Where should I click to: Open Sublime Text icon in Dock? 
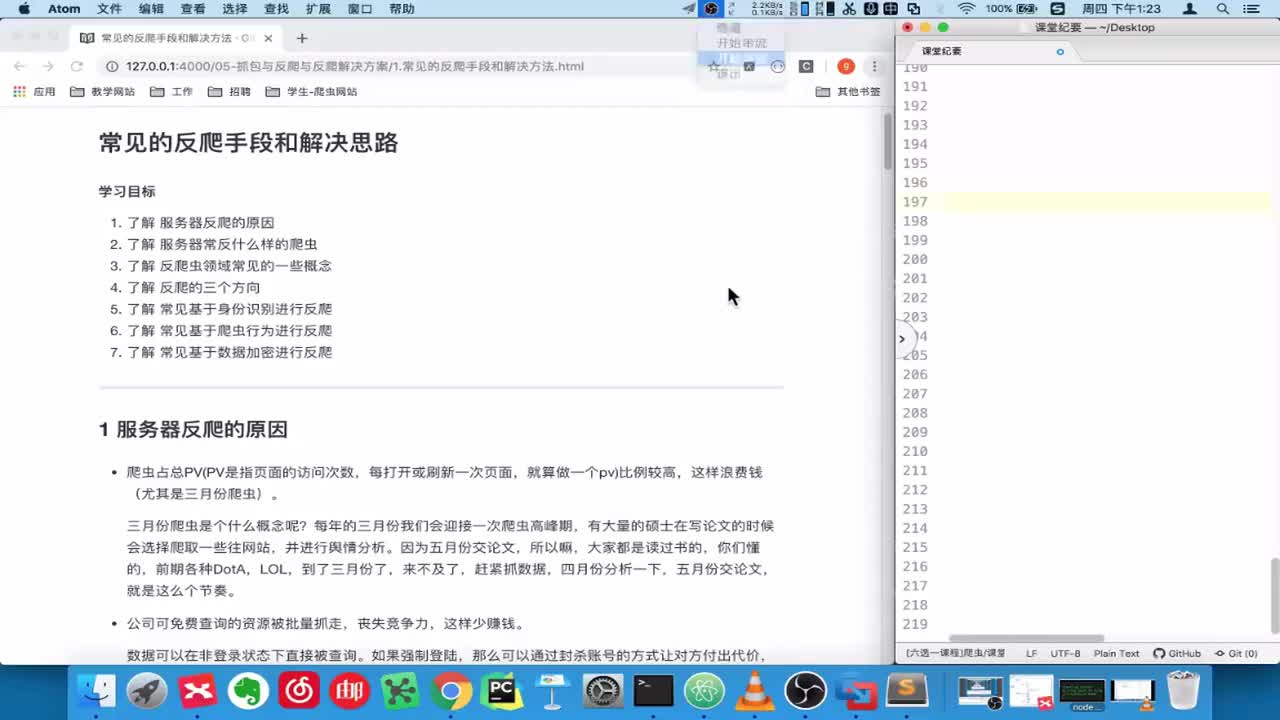click(x=907, y=691)
